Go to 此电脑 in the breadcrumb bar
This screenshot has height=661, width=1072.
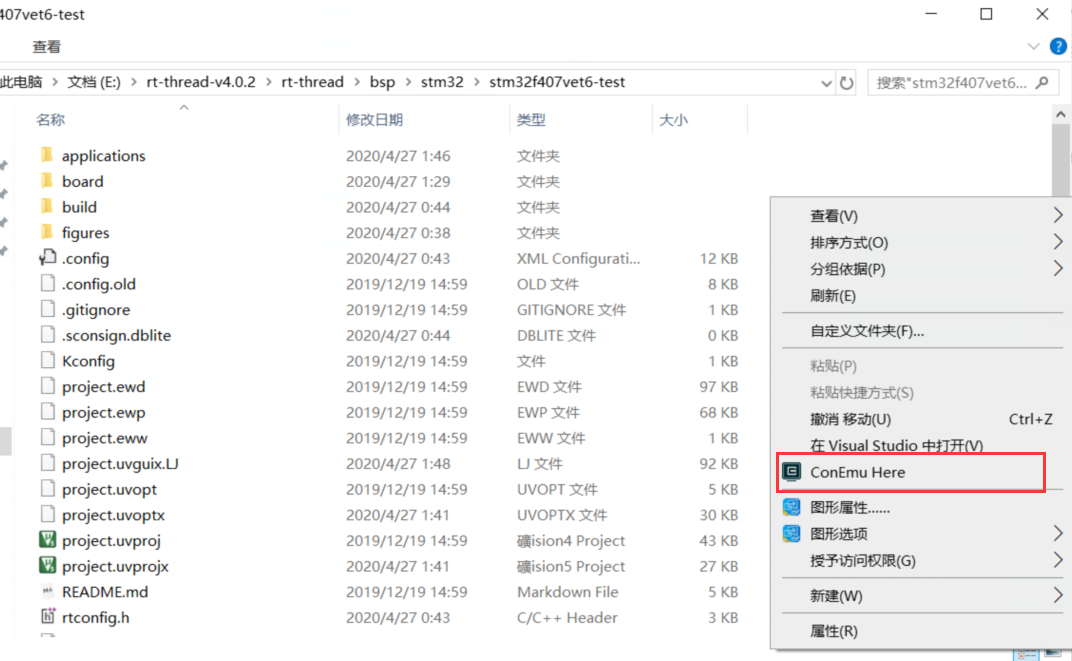[x=22, y=82]
